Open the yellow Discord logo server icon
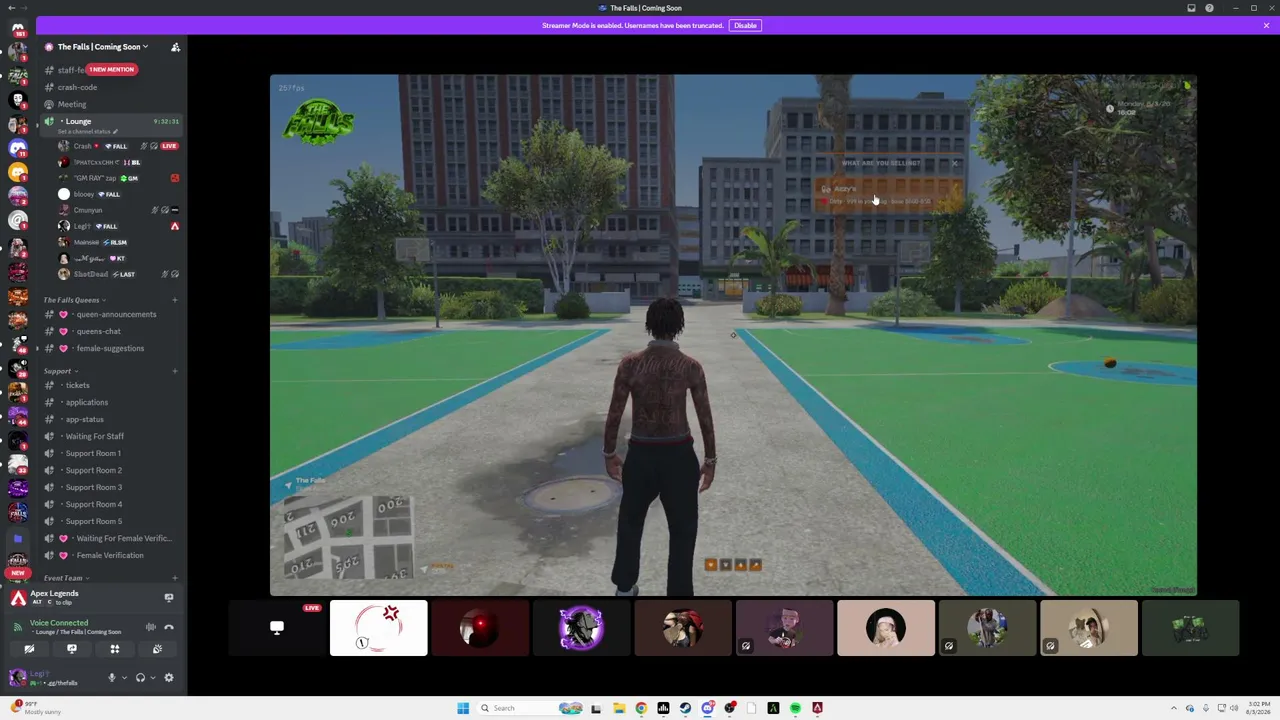The image size is (1280, 720). 18,173
